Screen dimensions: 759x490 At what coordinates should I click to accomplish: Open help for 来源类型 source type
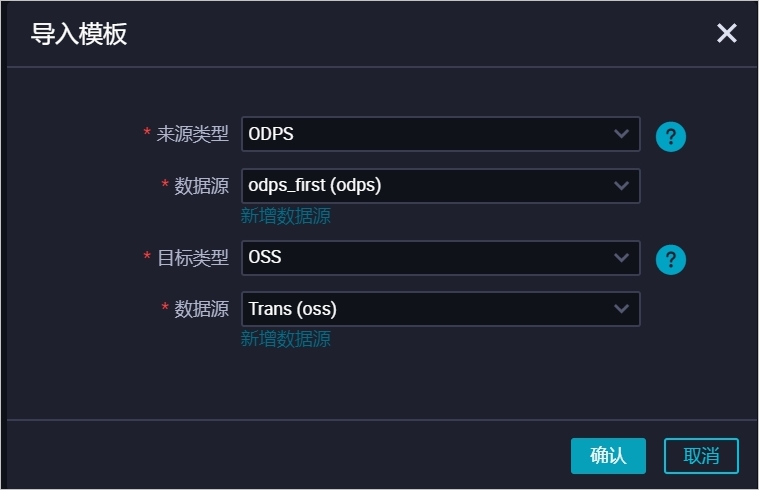click(x=670, y=137)
